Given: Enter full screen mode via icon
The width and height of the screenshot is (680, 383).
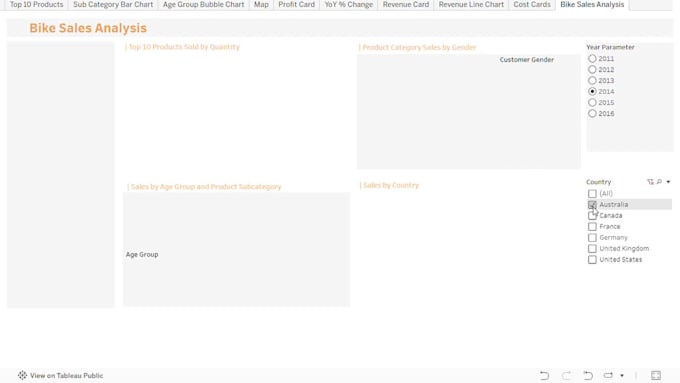Looking at the screenshot, I should [x=656, y=375].
